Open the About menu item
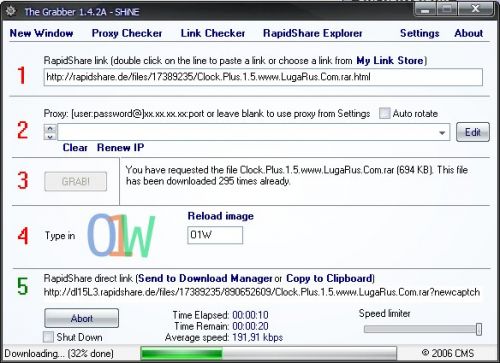This screenshot has height=363, width=500. pos(468,33)
